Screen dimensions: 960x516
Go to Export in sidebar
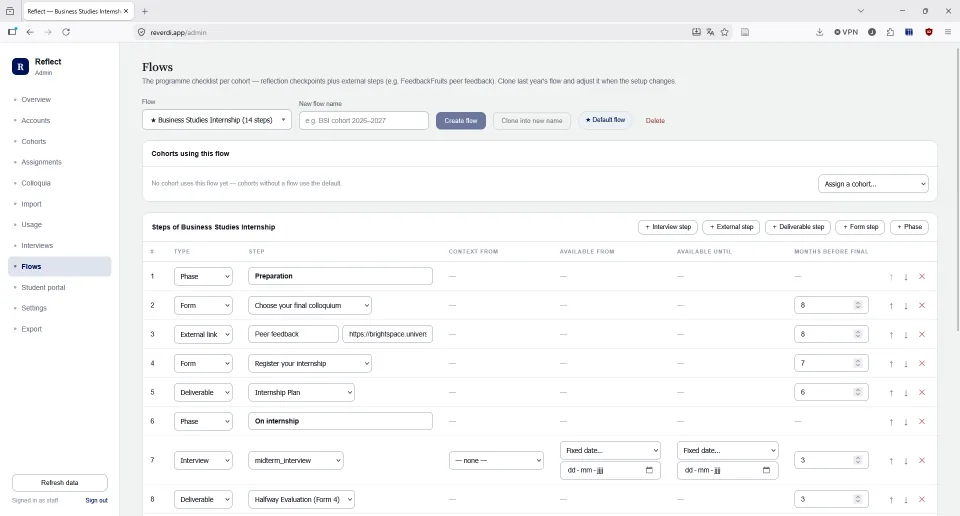tap(32, 329)
